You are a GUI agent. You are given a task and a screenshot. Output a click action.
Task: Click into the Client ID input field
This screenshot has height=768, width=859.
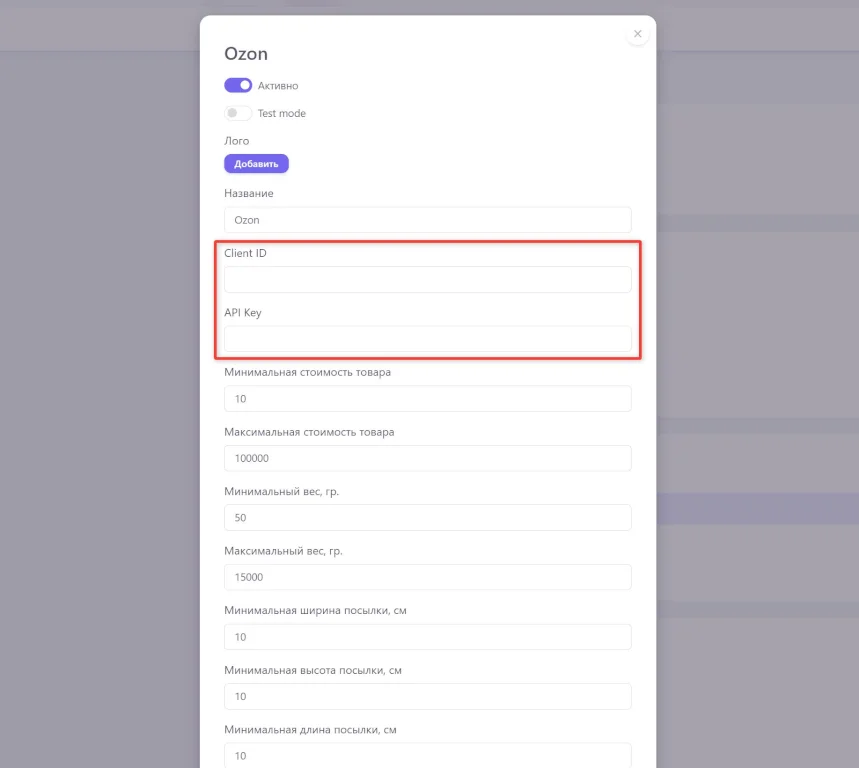427,279
